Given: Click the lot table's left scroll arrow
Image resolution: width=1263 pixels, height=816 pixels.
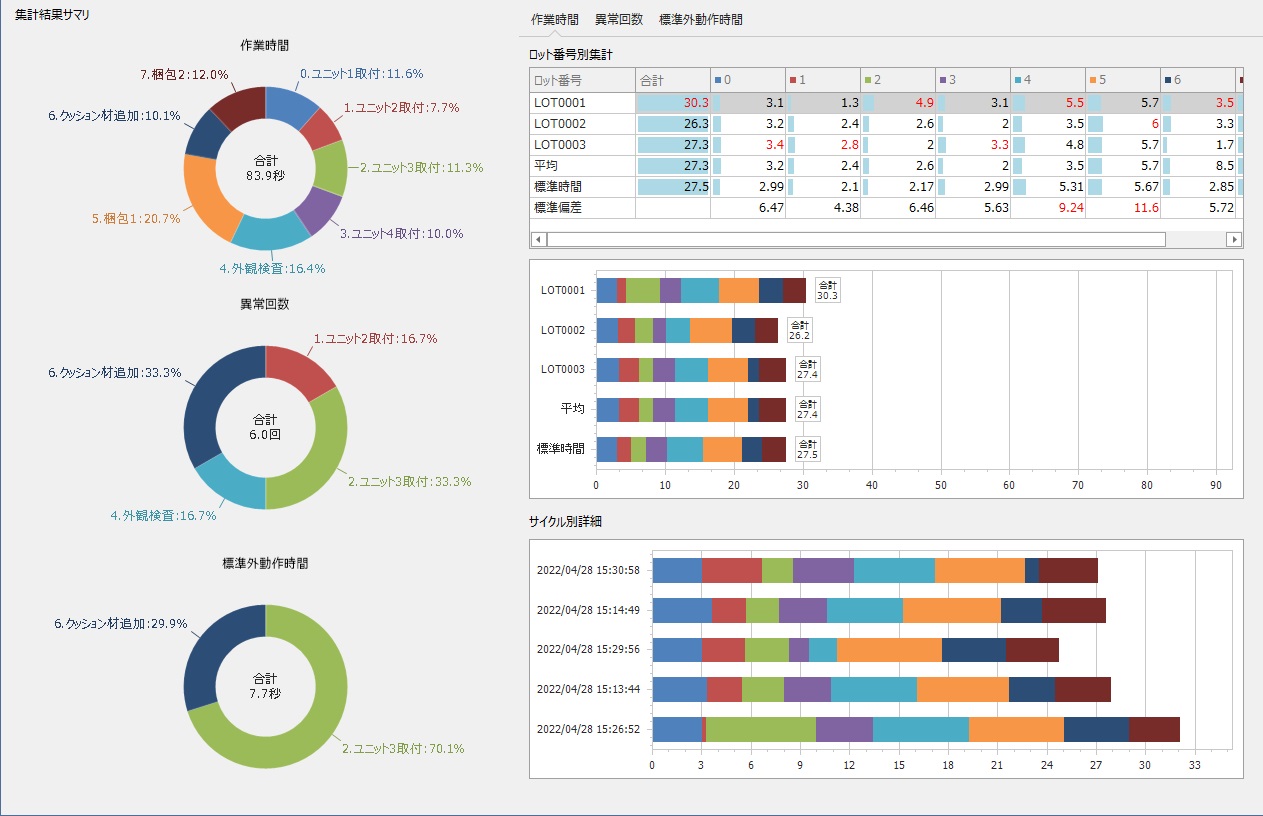Looking at the screenshot, I should (538, 240).
